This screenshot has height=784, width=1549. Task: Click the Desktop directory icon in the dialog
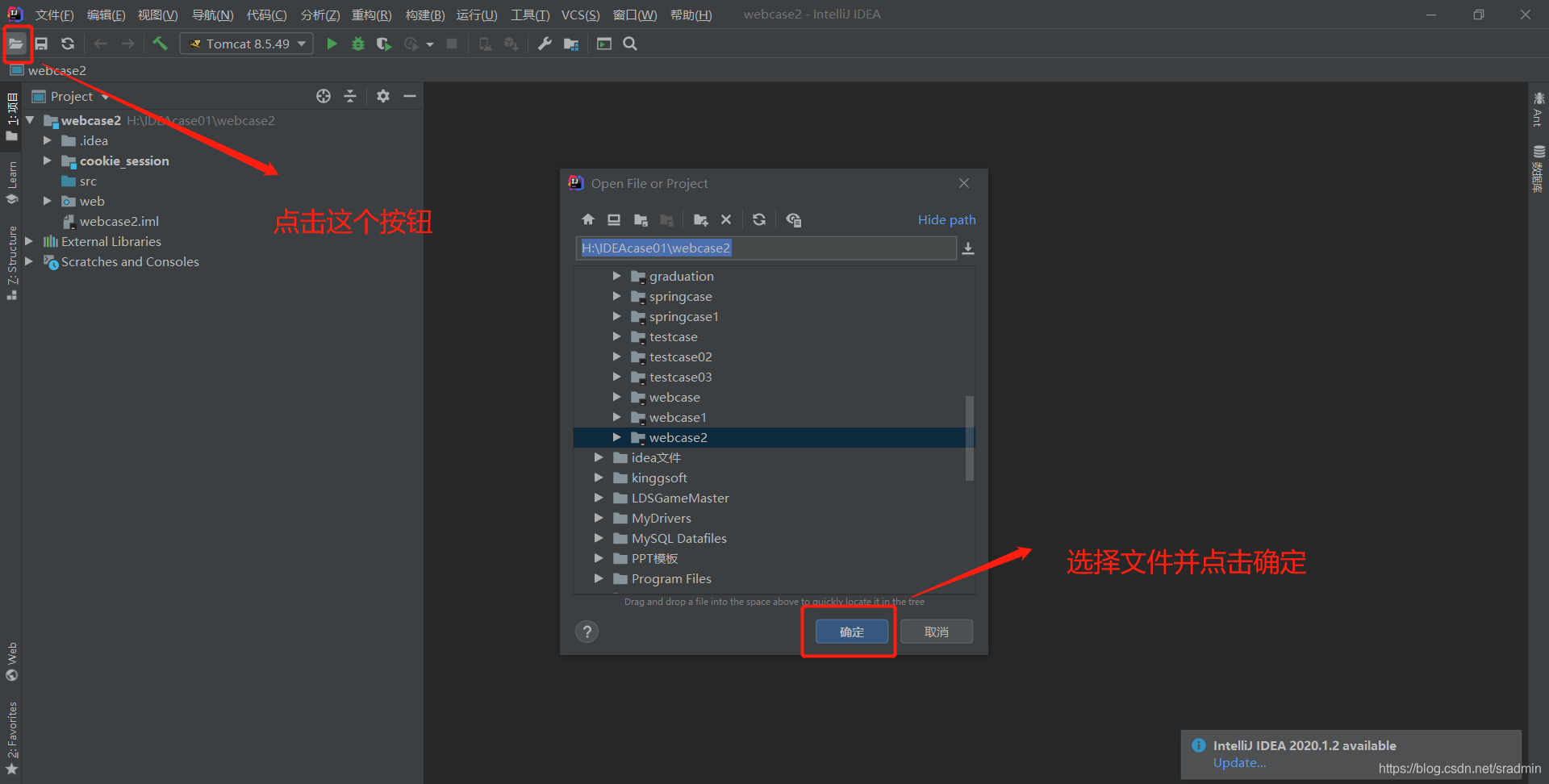(x=614, y=219)
